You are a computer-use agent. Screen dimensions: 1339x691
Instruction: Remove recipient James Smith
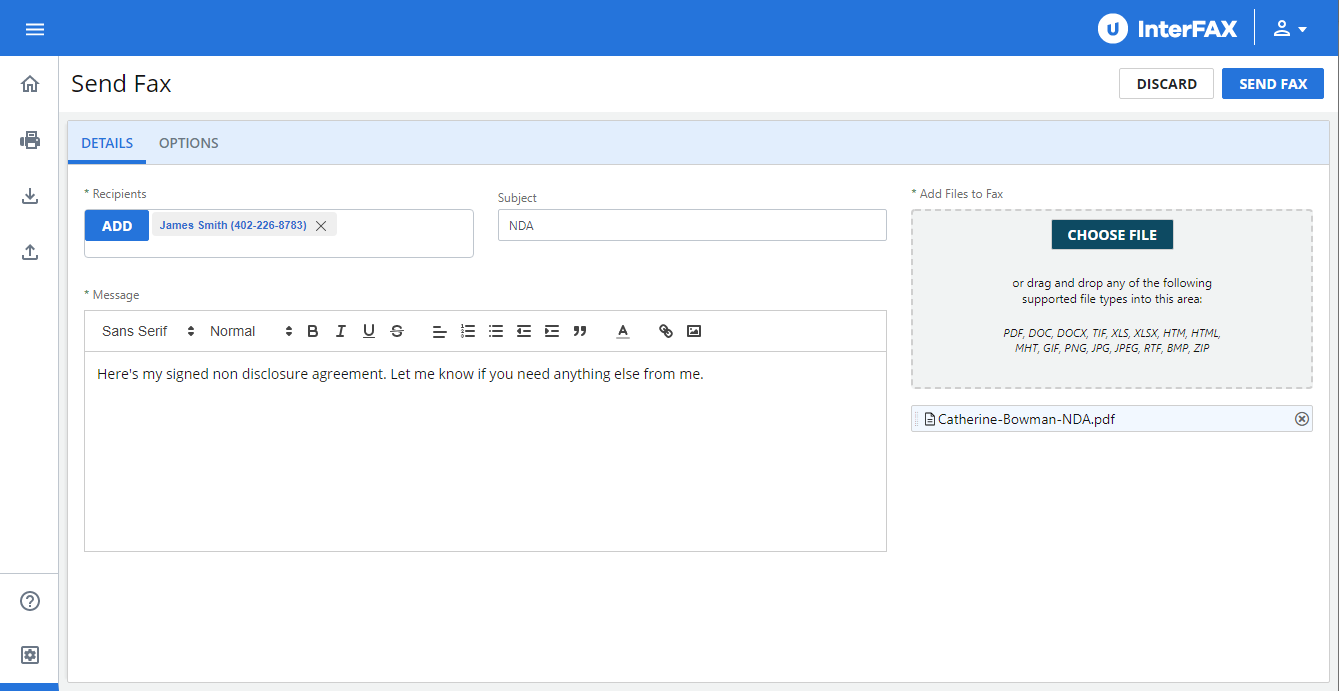point(321,226)
